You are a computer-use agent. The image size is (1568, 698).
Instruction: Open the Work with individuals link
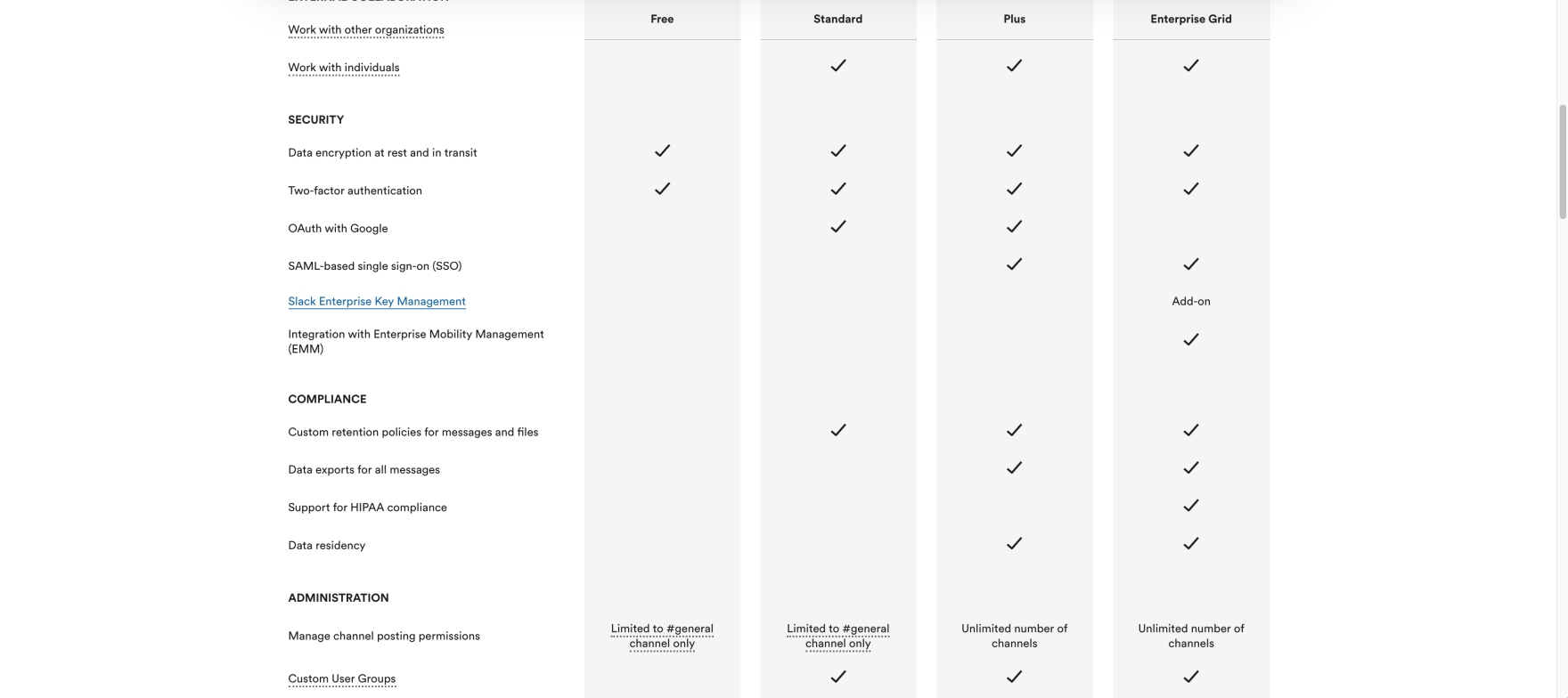point(343,68)
